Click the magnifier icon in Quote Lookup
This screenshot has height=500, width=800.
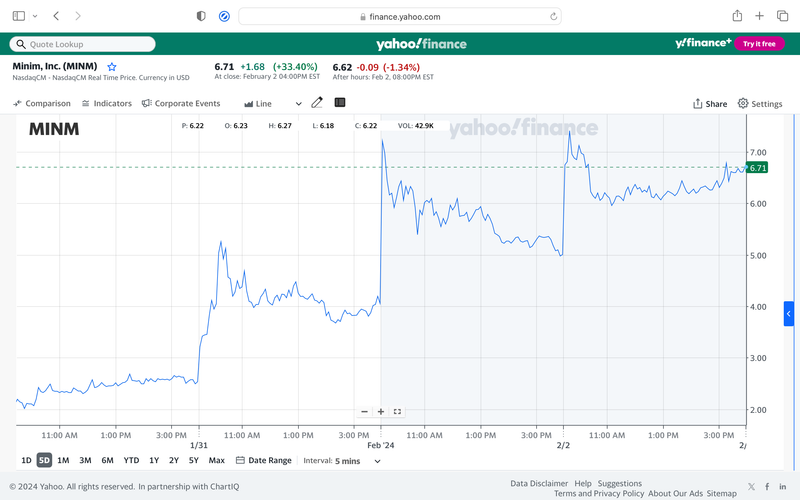click(21, 44)
